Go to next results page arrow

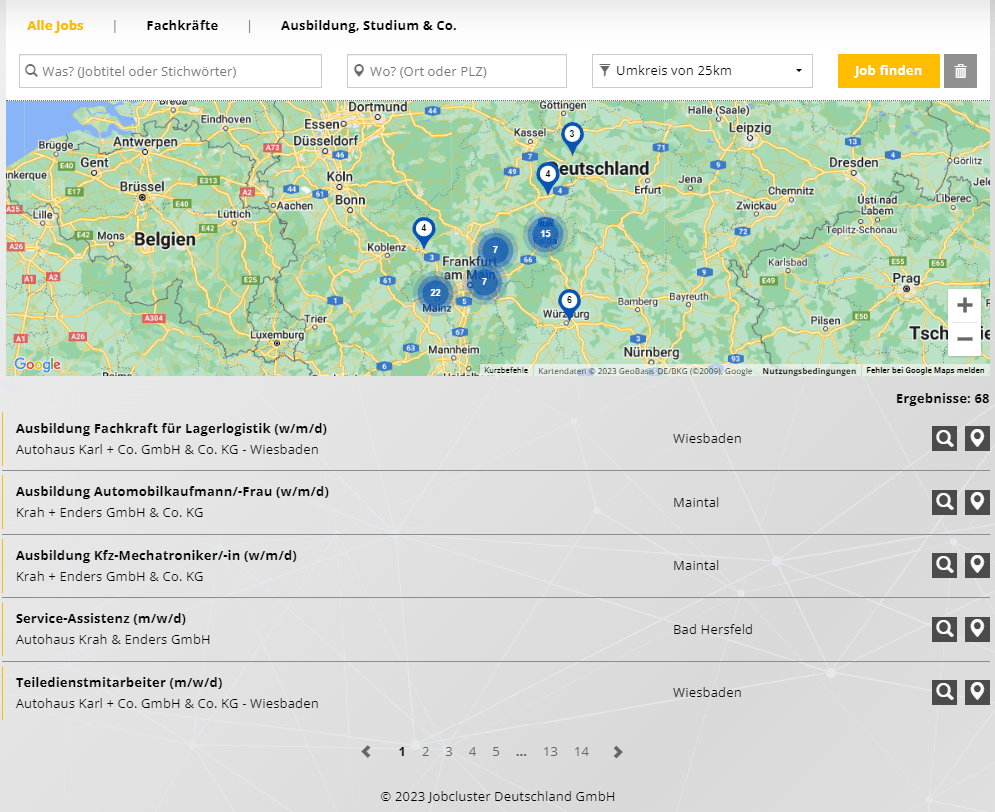point(618,752)
